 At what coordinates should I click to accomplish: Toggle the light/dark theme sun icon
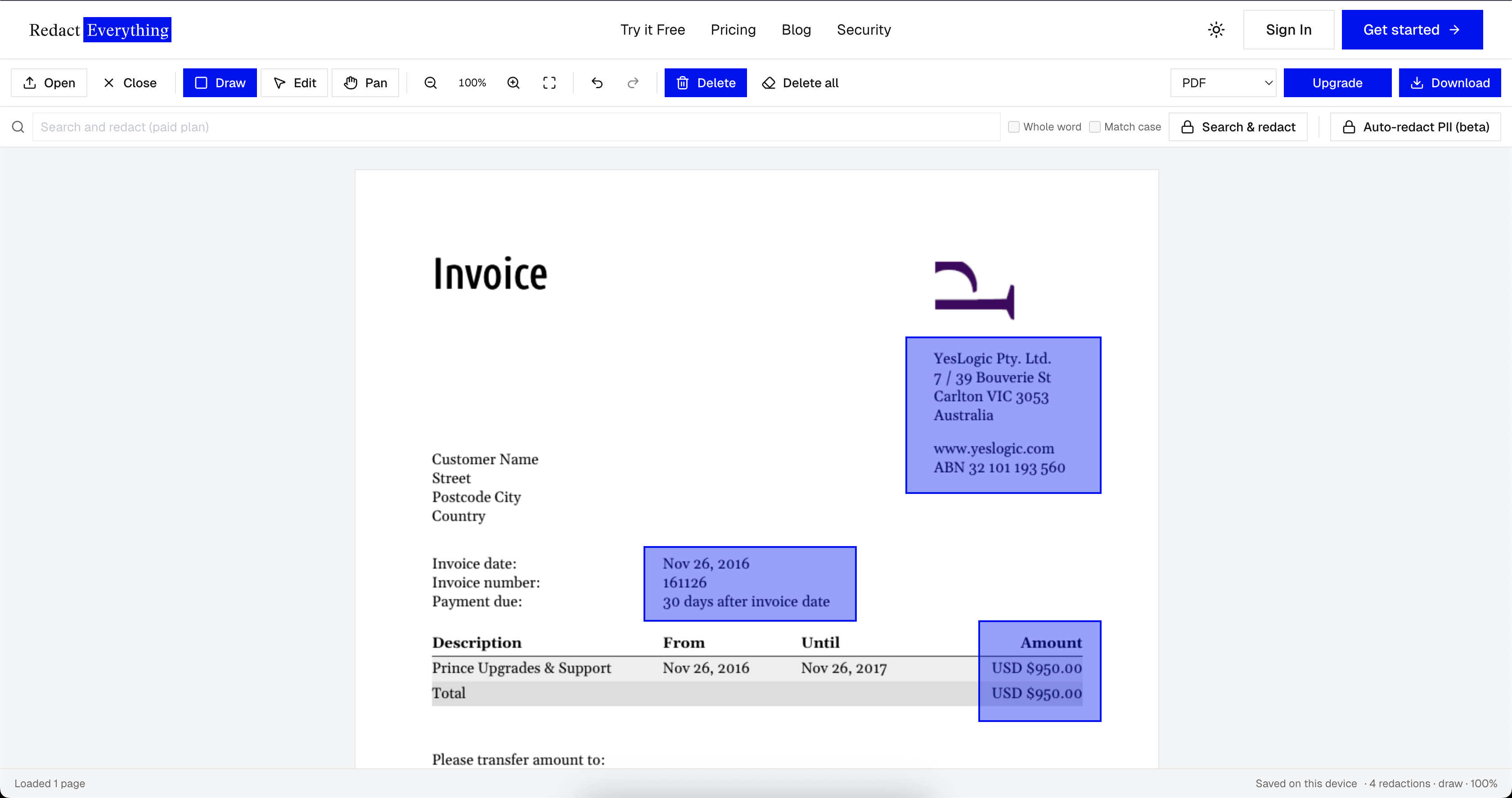1216,29
